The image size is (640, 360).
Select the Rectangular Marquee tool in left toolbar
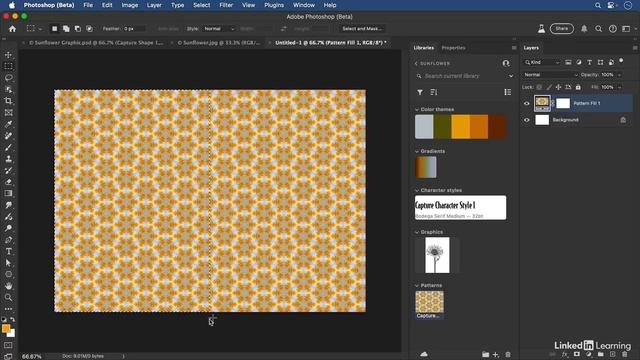(8, 66)
